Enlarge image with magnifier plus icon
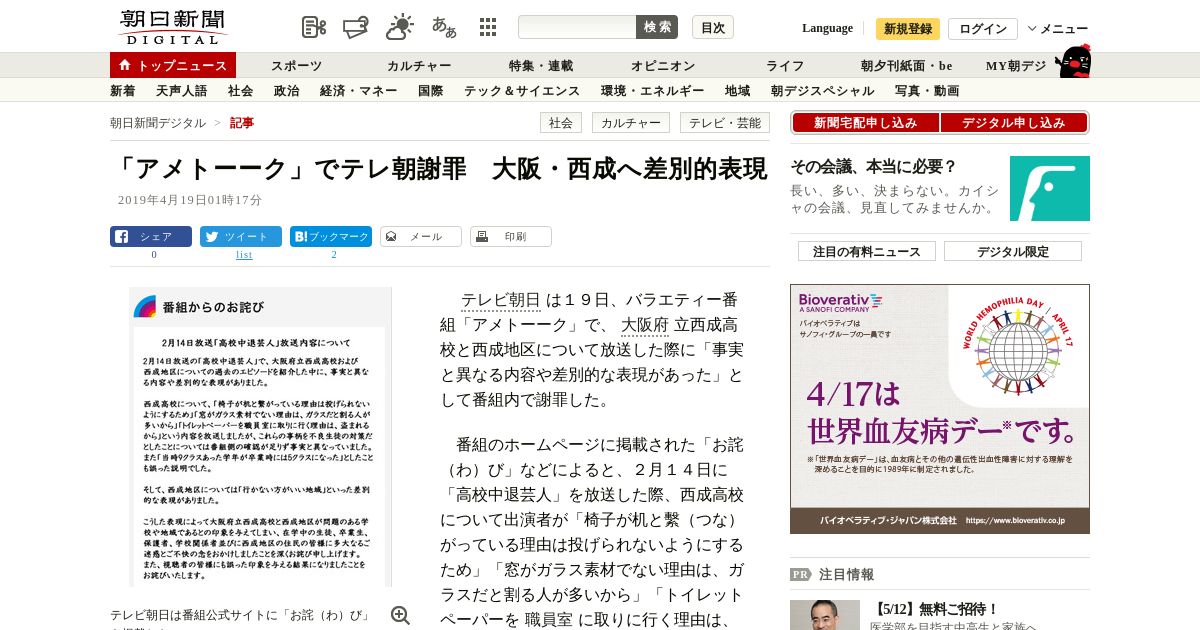 click(400, 615)
